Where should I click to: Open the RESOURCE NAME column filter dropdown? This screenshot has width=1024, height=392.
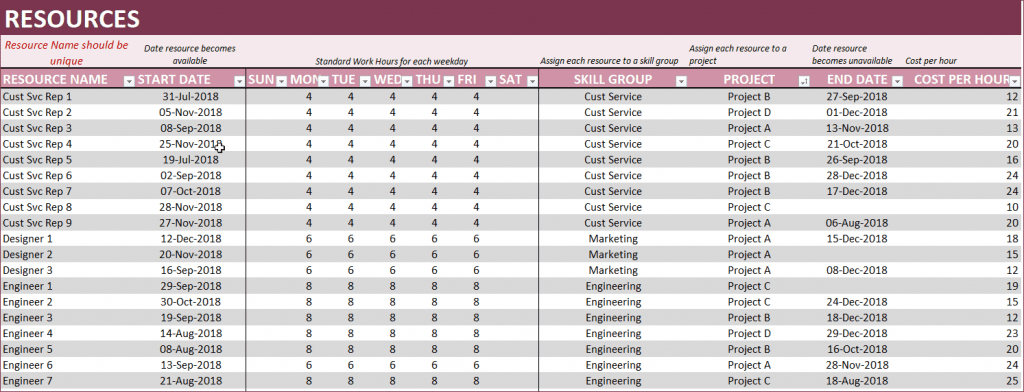click(x=129, y=81)
